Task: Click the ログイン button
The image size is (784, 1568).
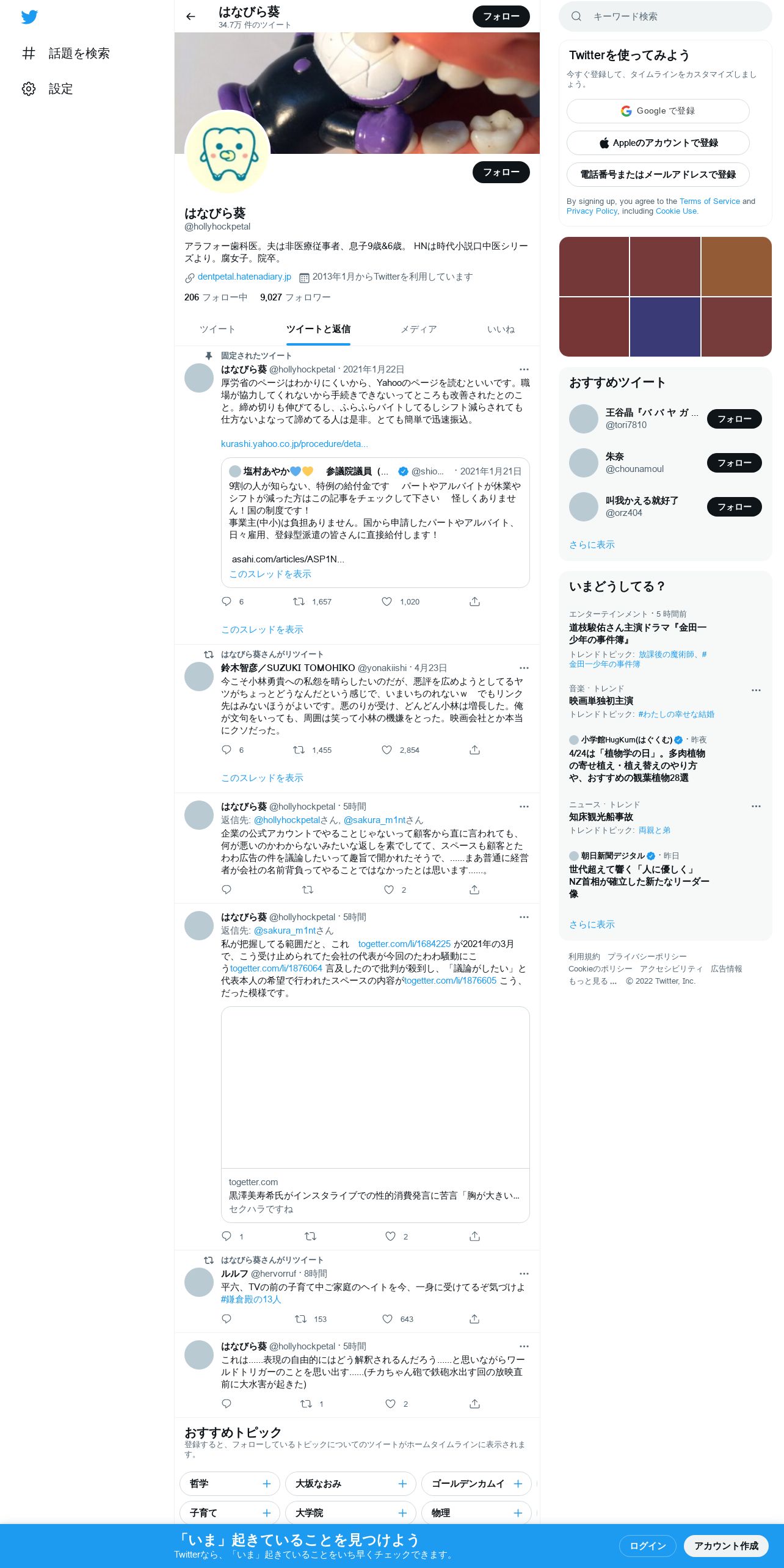Action: click(x=648, y=1546)
